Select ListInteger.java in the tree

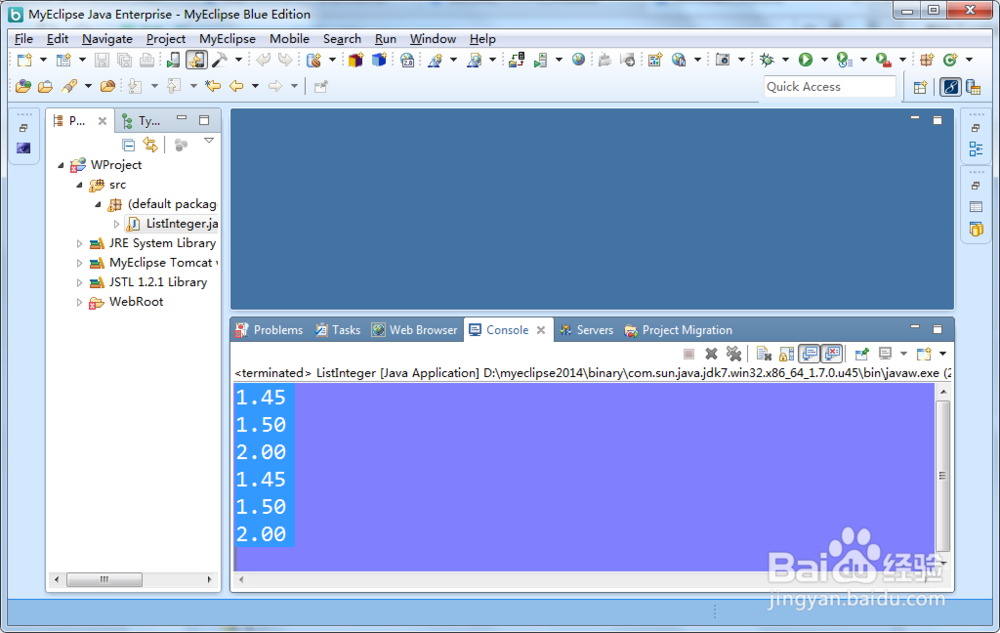pyautogui.click(x=172, y=224)
